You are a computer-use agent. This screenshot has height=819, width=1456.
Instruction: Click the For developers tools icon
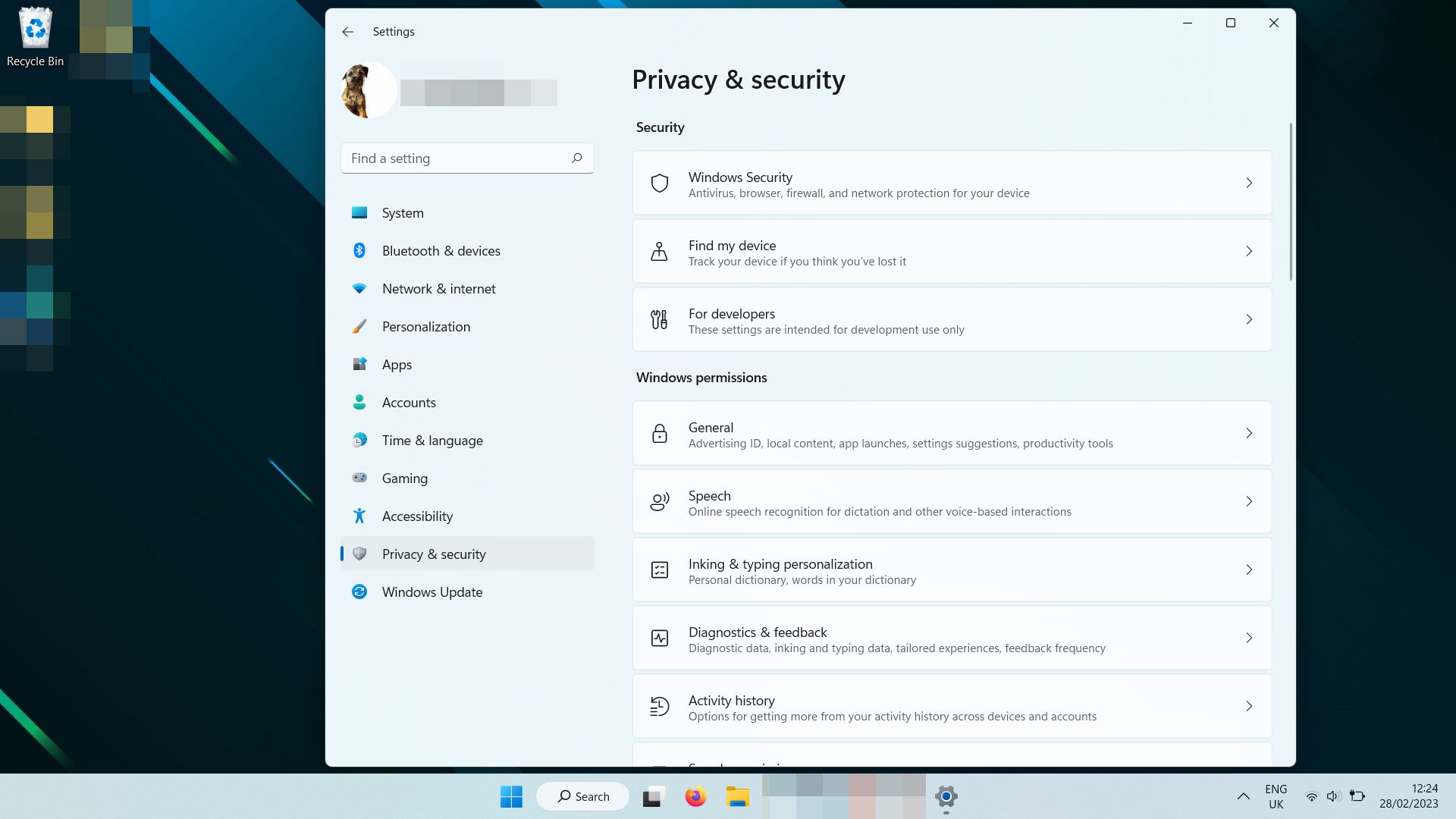pyautogui.click(x=660, y=319)
